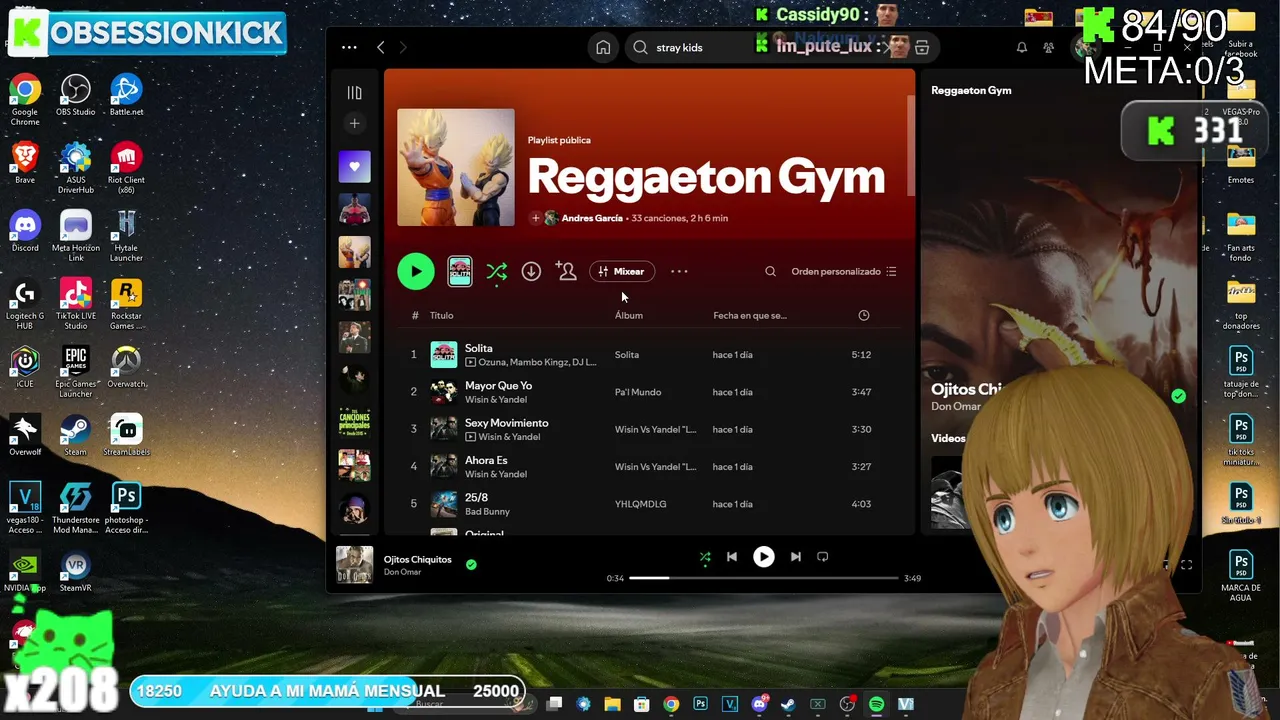This screenshot has width=1280, height=720.
Task: Toggle repeat in the player bar
Action: [823, 557]
